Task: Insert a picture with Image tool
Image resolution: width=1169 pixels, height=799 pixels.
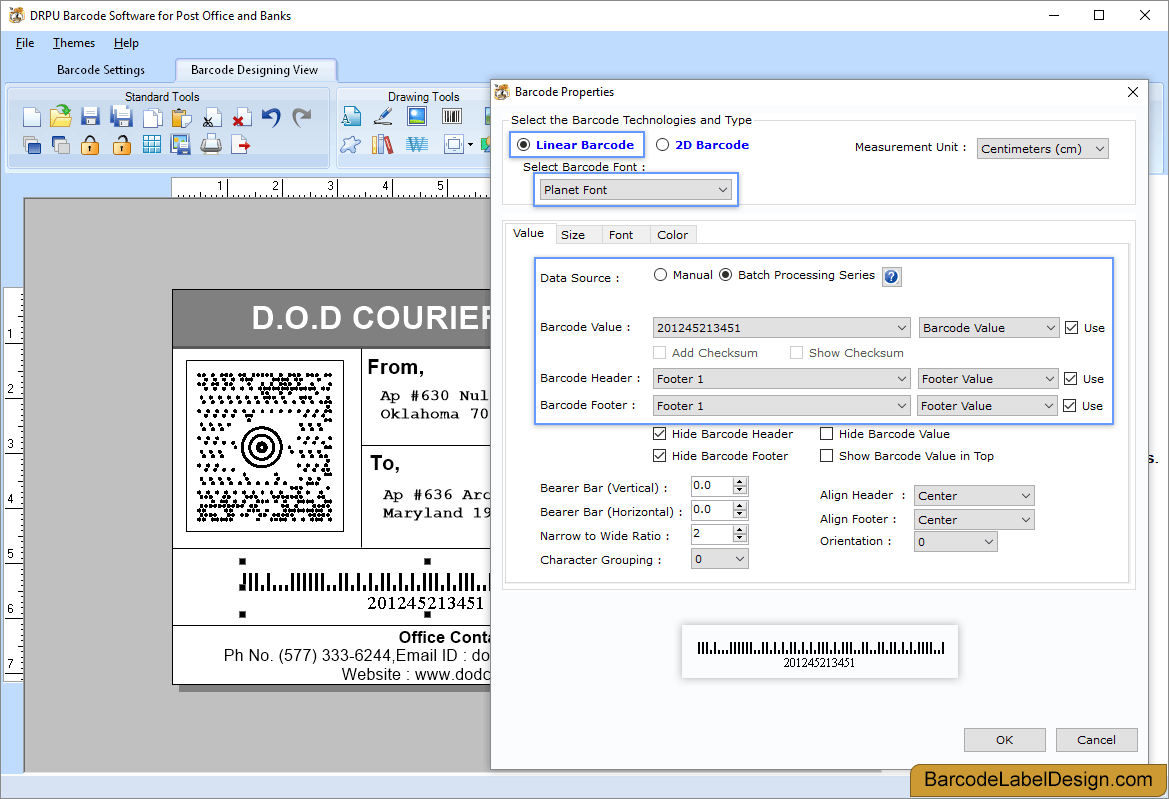Action: pyautogui.click(x=417, y=116)
